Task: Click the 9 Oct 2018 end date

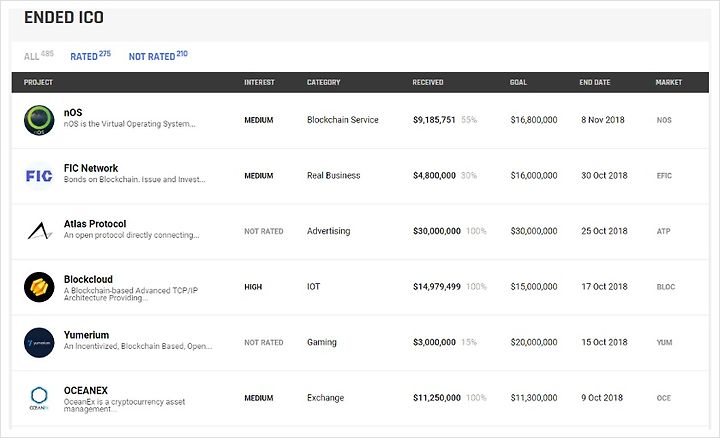Action: [602, 398]
